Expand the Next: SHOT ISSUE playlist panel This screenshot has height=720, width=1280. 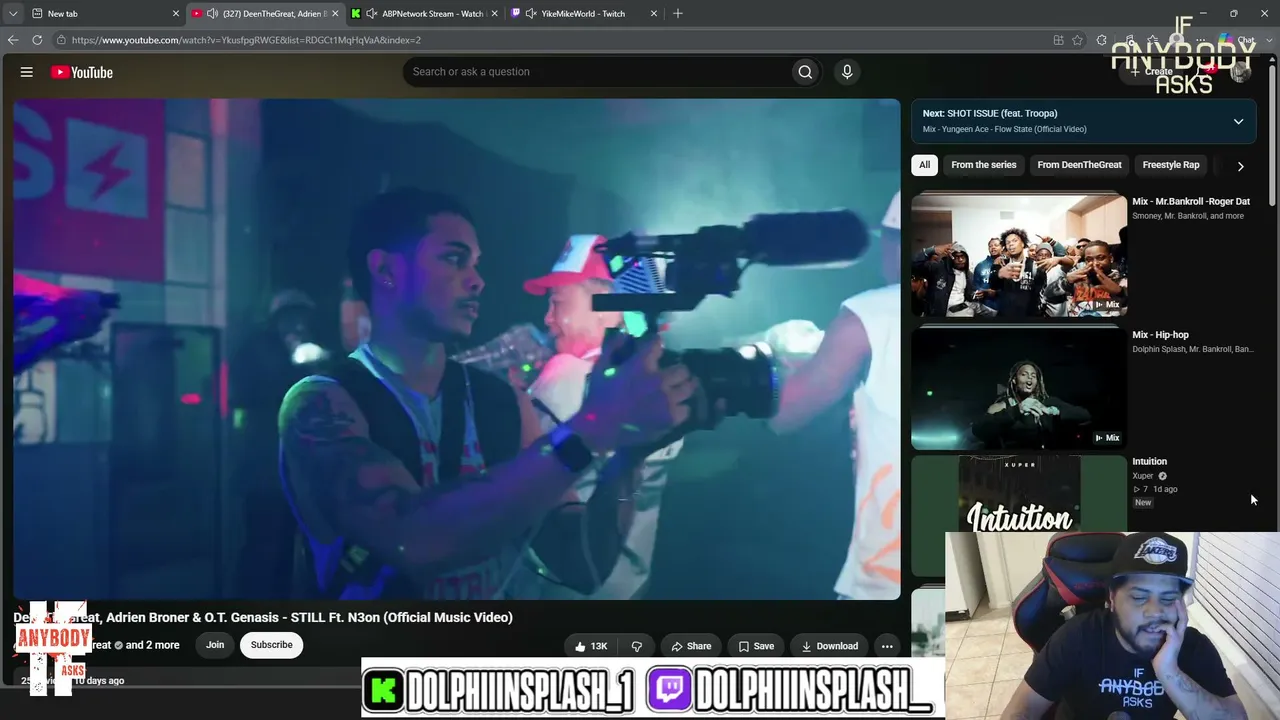[x=1238, y=121]
